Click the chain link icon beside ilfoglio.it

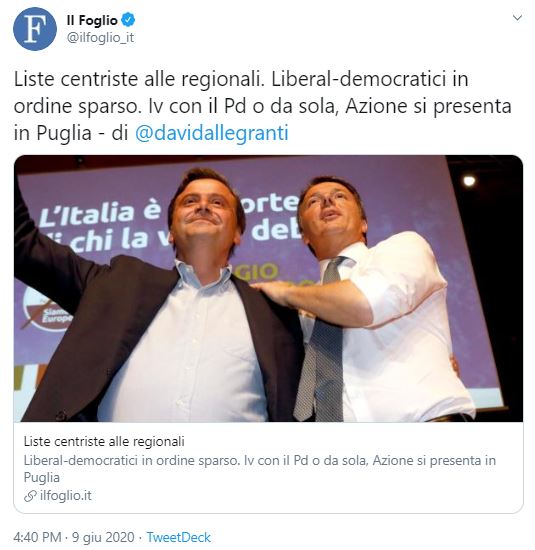click(x=30, y=496)
